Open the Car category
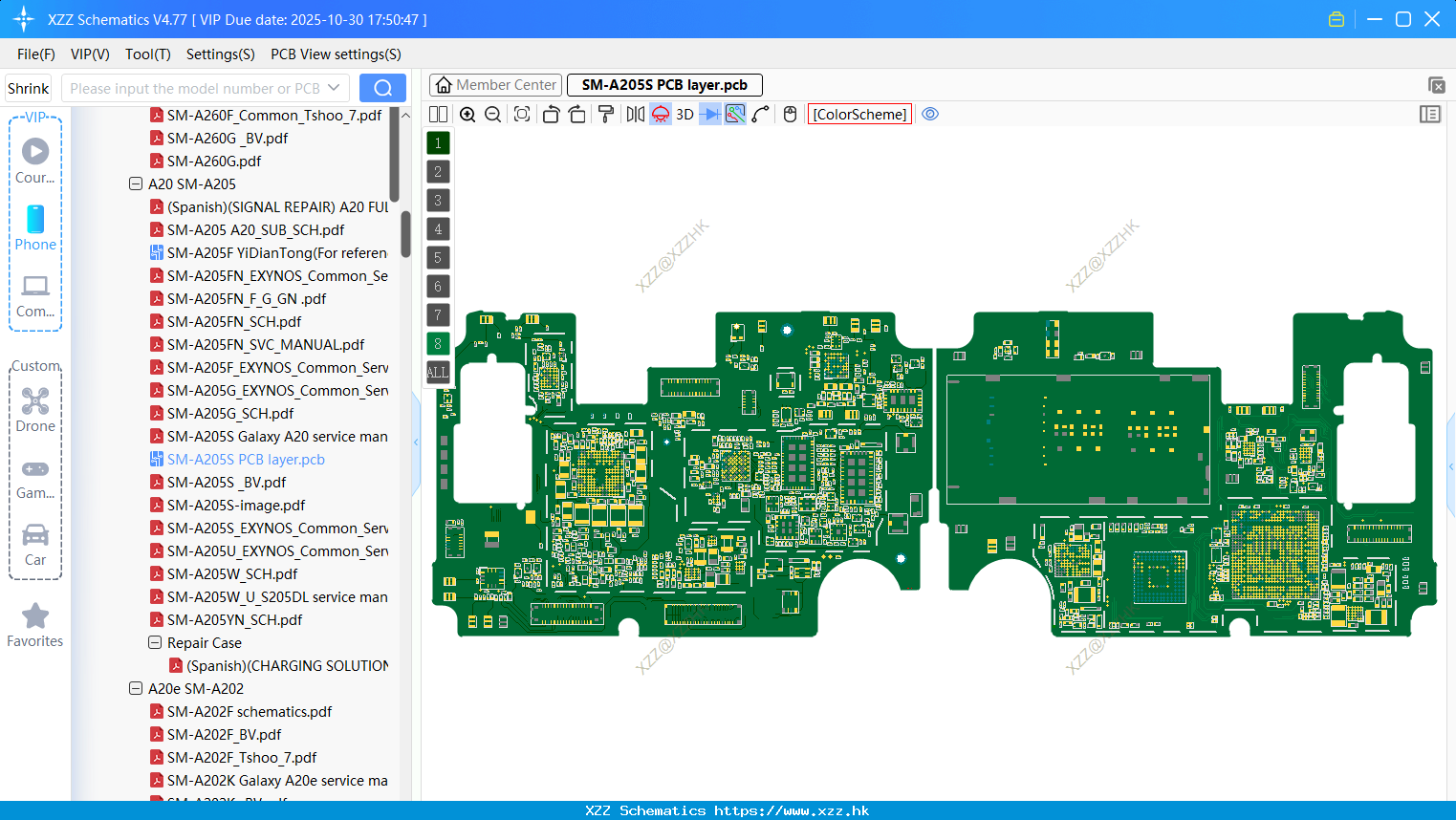Image resolution: width=1456 pixels, height=820 pixels. click(x=35, y=545)
